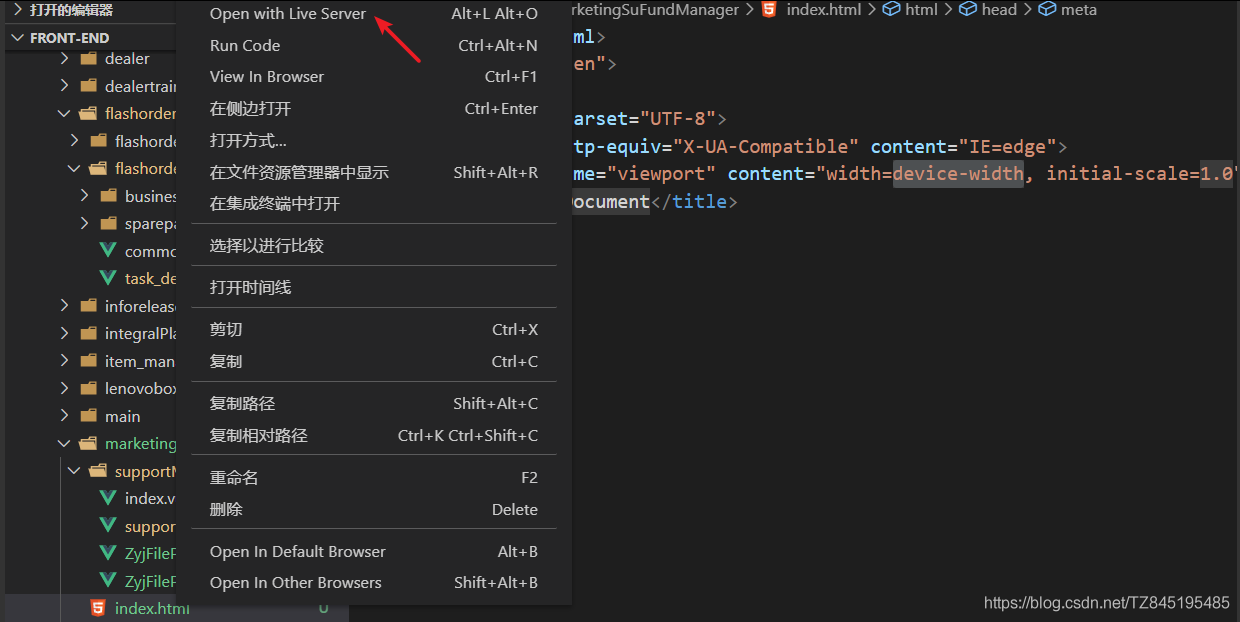This screenshot has width=1240, height=622.
Task: Expand the lenovobox folder chevron
Action: click(x=64, y=388)
